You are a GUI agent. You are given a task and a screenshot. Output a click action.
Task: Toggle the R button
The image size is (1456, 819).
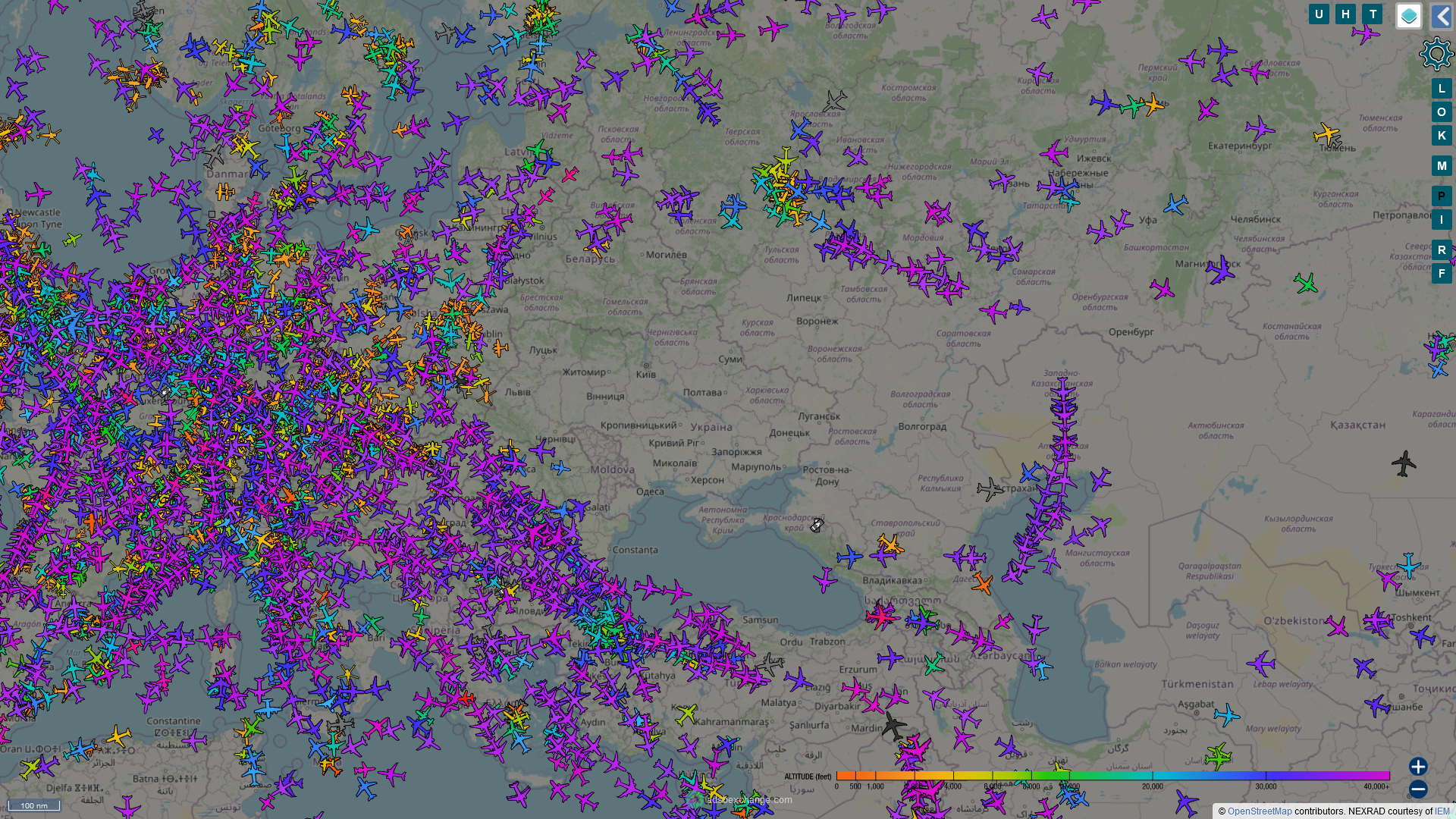(x=1442, y=250)
